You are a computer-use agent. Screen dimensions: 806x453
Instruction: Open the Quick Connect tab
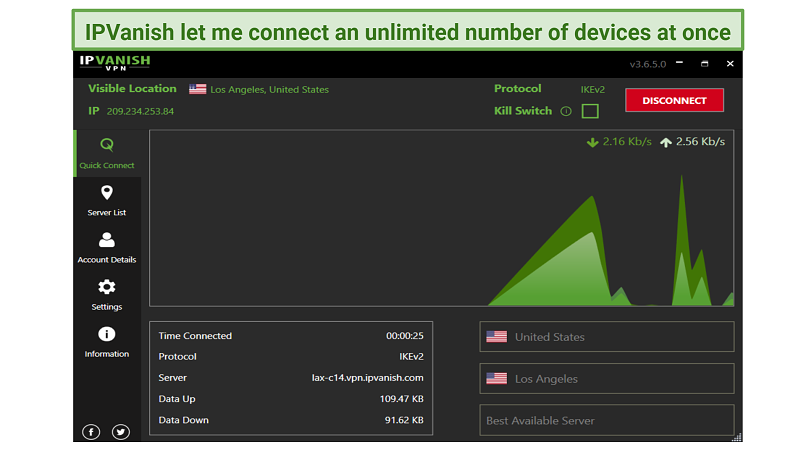click(x=107, y=154)
